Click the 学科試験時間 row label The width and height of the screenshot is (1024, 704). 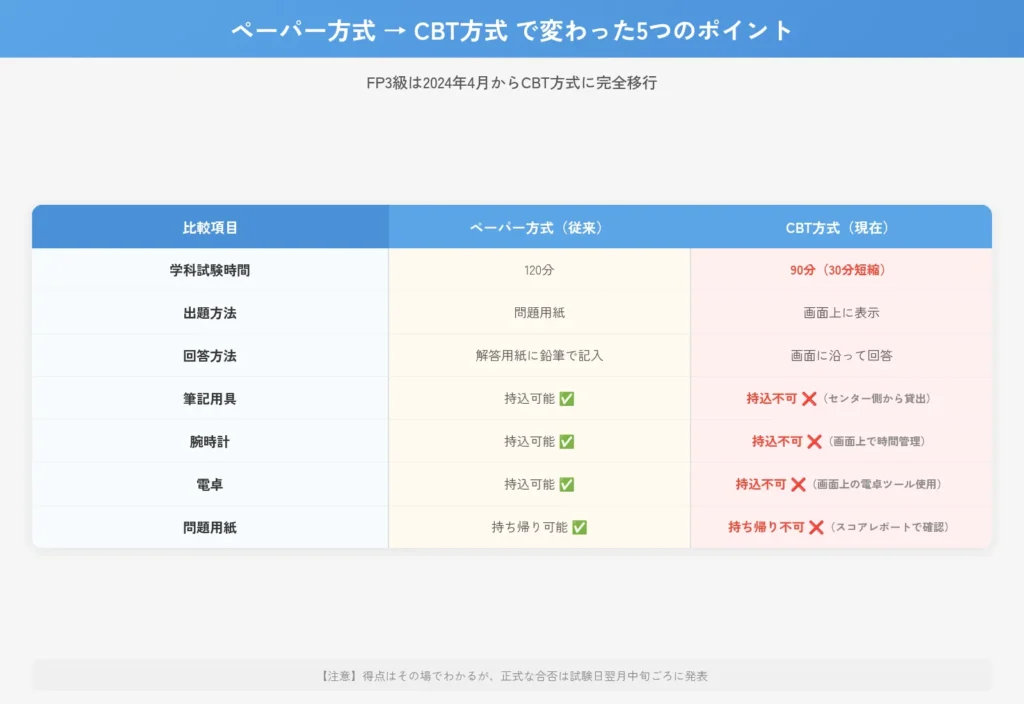coord(210,269)
